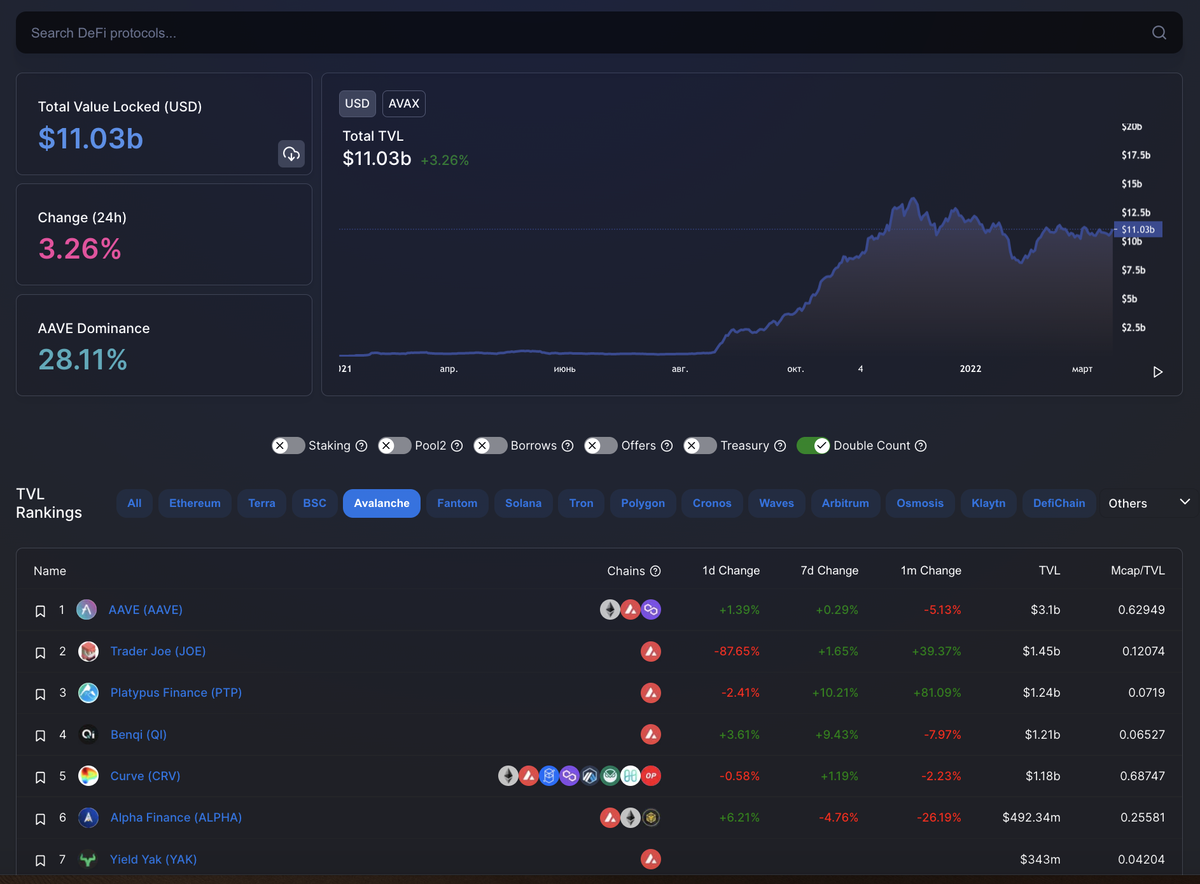
Task: Select the Arbitrum chain tab
Action: [x=846, y=503]
